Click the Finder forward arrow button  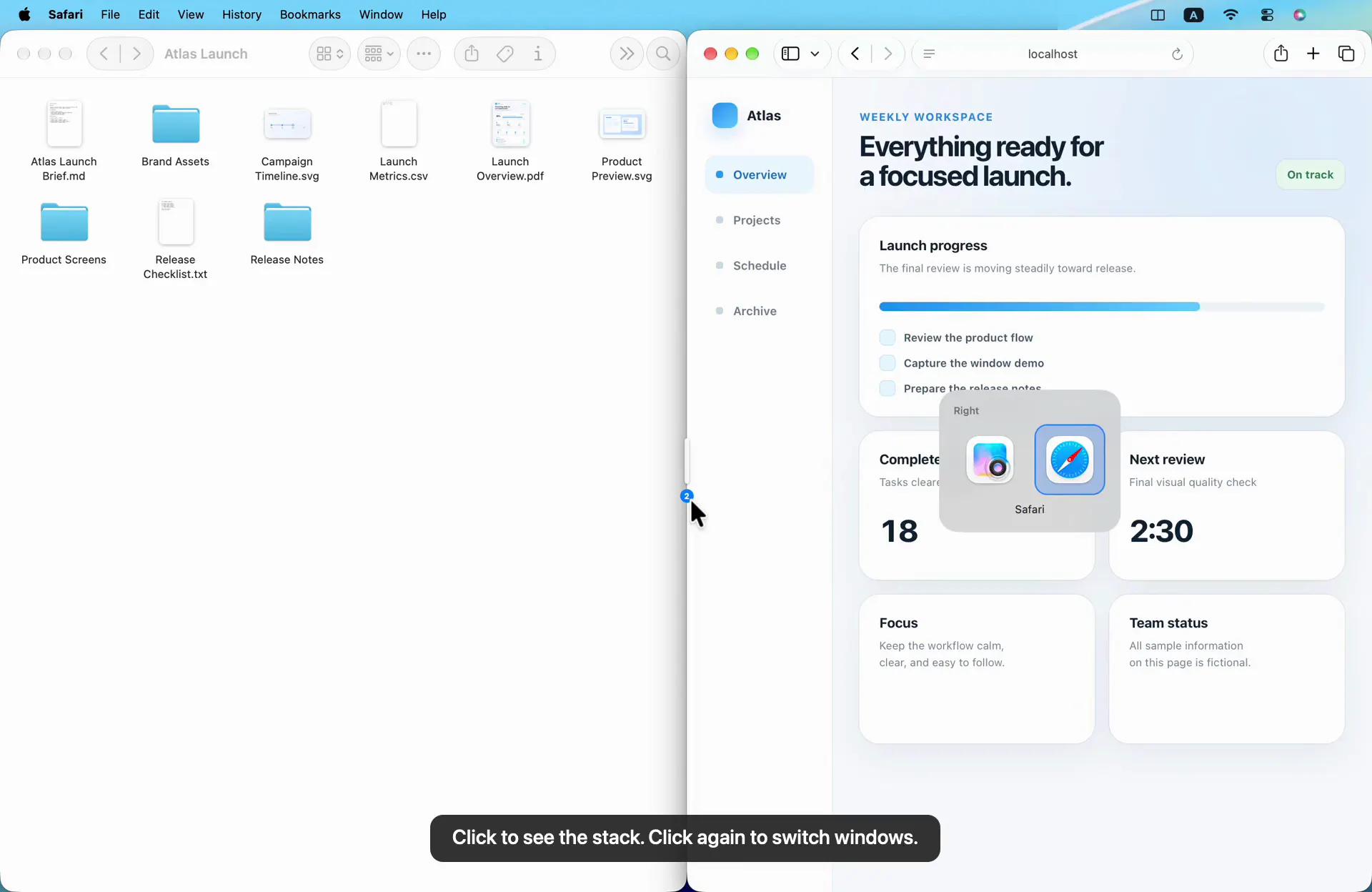click(136, 54)
